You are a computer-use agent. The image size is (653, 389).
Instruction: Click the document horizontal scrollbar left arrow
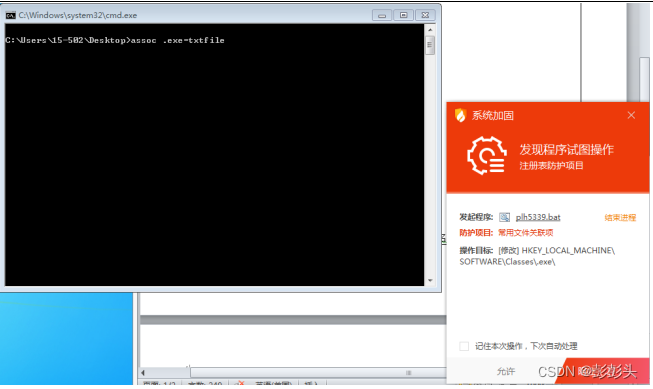tap(143, 373)
